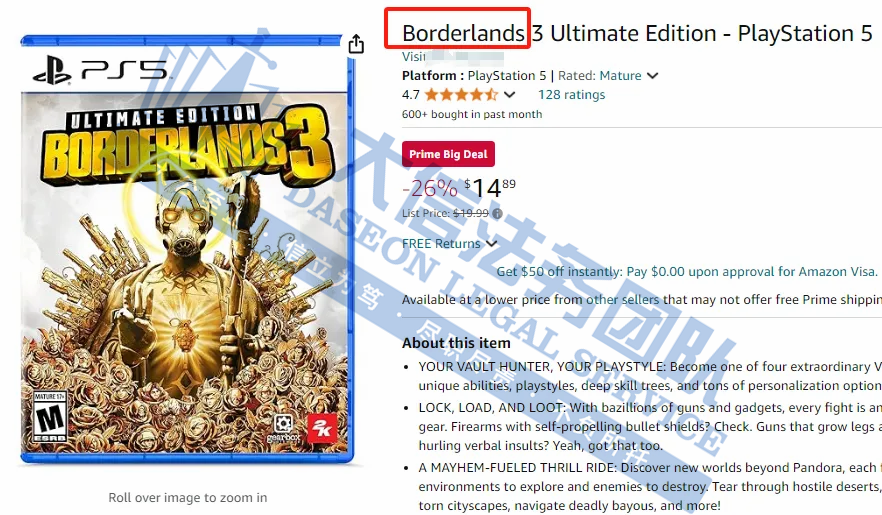Click the Visit store link under title
Screen dimensions: 882x515
click(453, 57)
